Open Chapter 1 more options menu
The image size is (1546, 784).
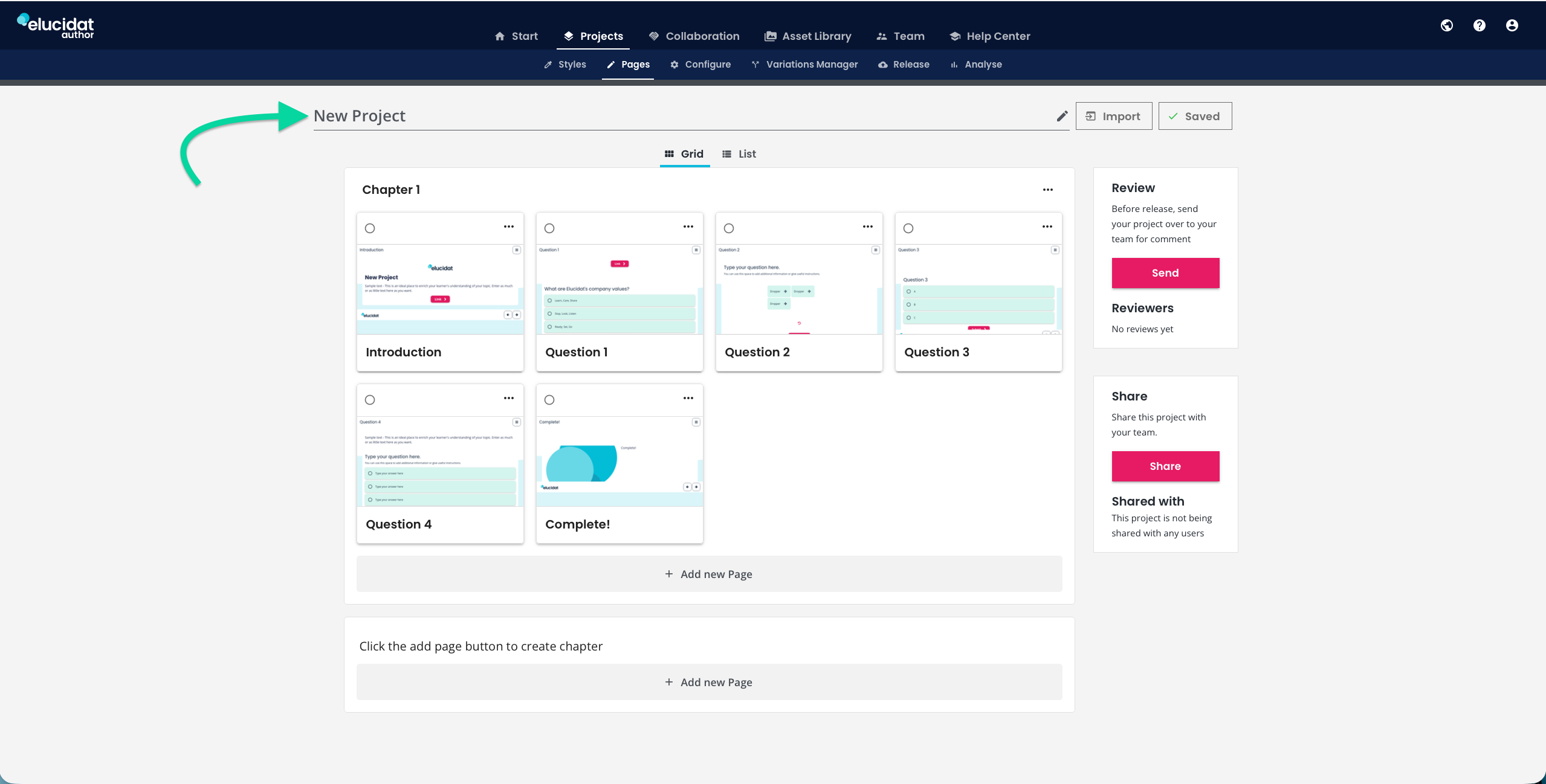[1048, 190]
